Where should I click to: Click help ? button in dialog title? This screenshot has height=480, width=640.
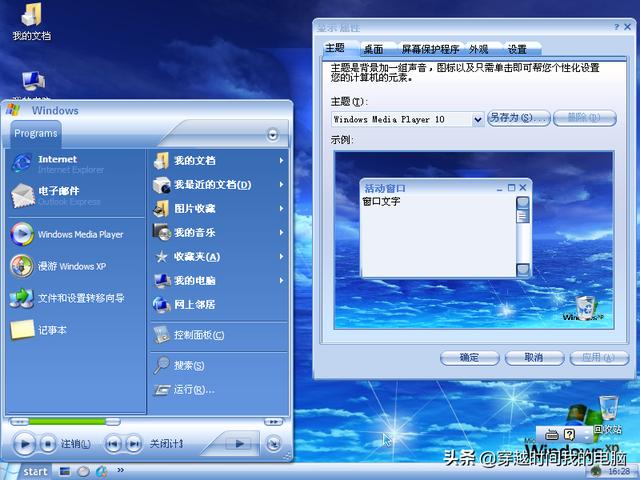(x=616, y=27)
